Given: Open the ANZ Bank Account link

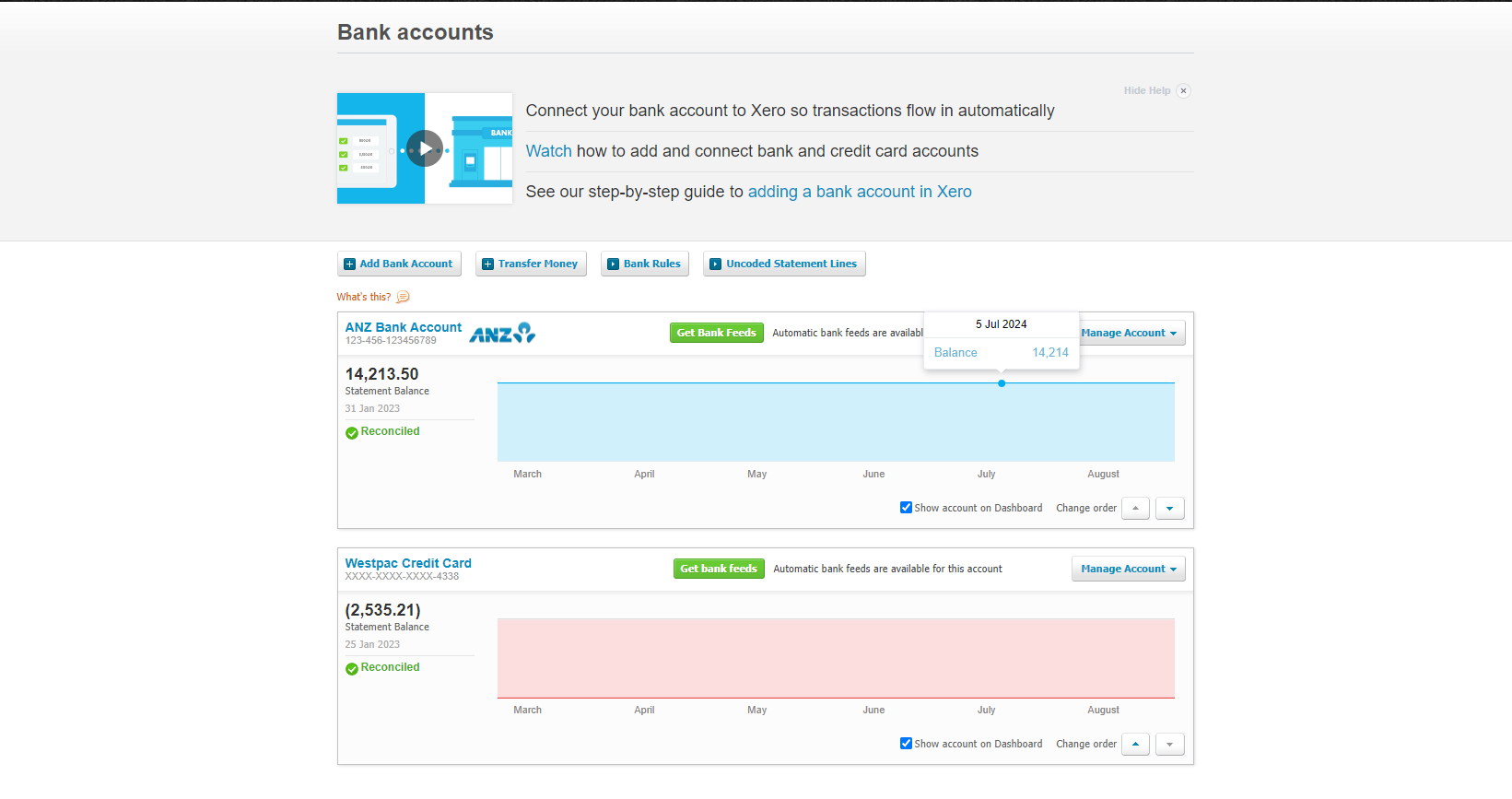Looking at the screenshot, I should tap(404, 327).
